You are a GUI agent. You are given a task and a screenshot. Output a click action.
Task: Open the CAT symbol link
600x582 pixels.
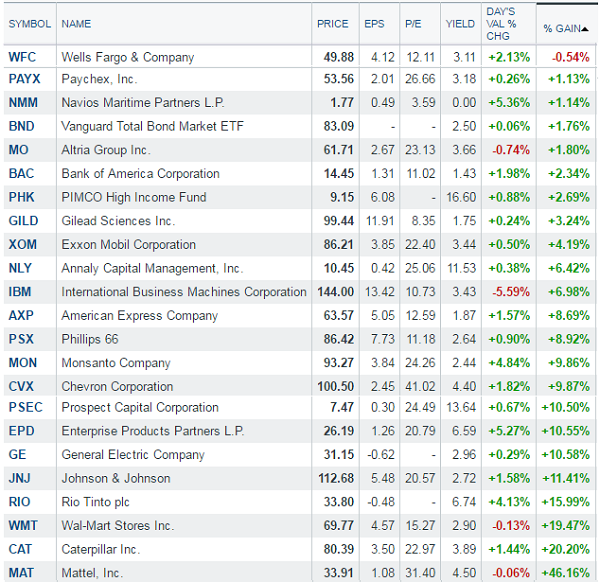pos(20,549)
